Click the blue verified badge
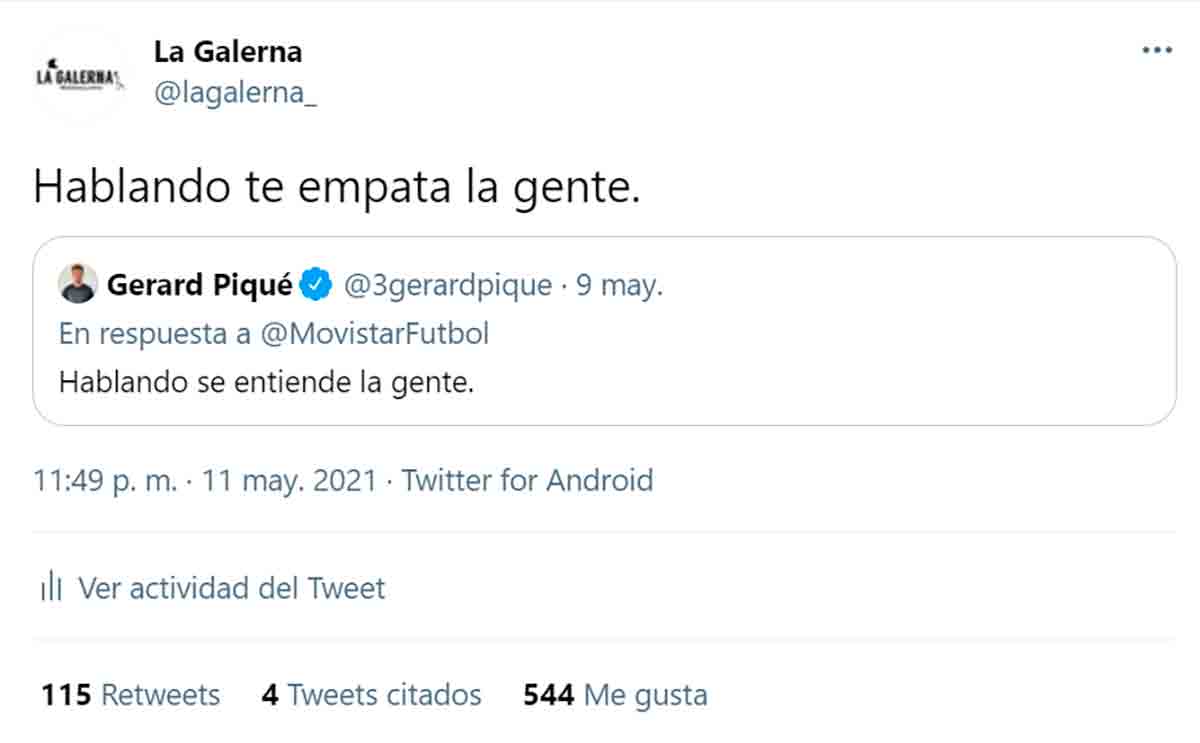Viewport: 1200px width, 743px height. [x=317, y=285]
